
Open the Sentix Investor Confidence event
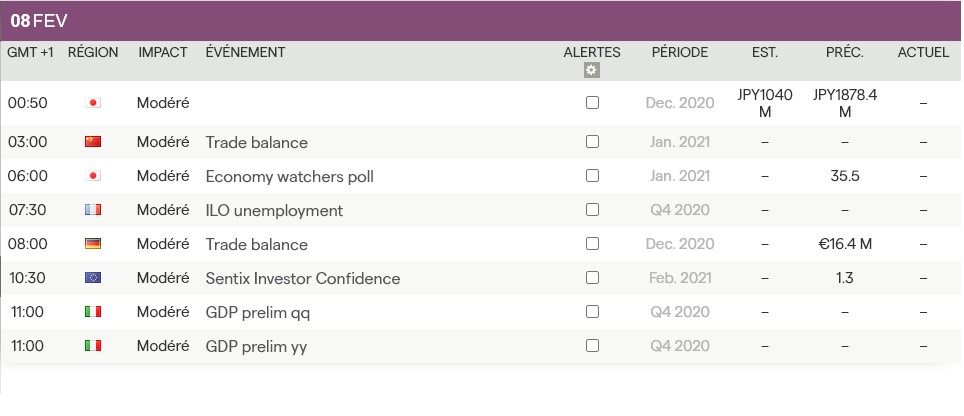pyautogui.click(x=302, y=279)
